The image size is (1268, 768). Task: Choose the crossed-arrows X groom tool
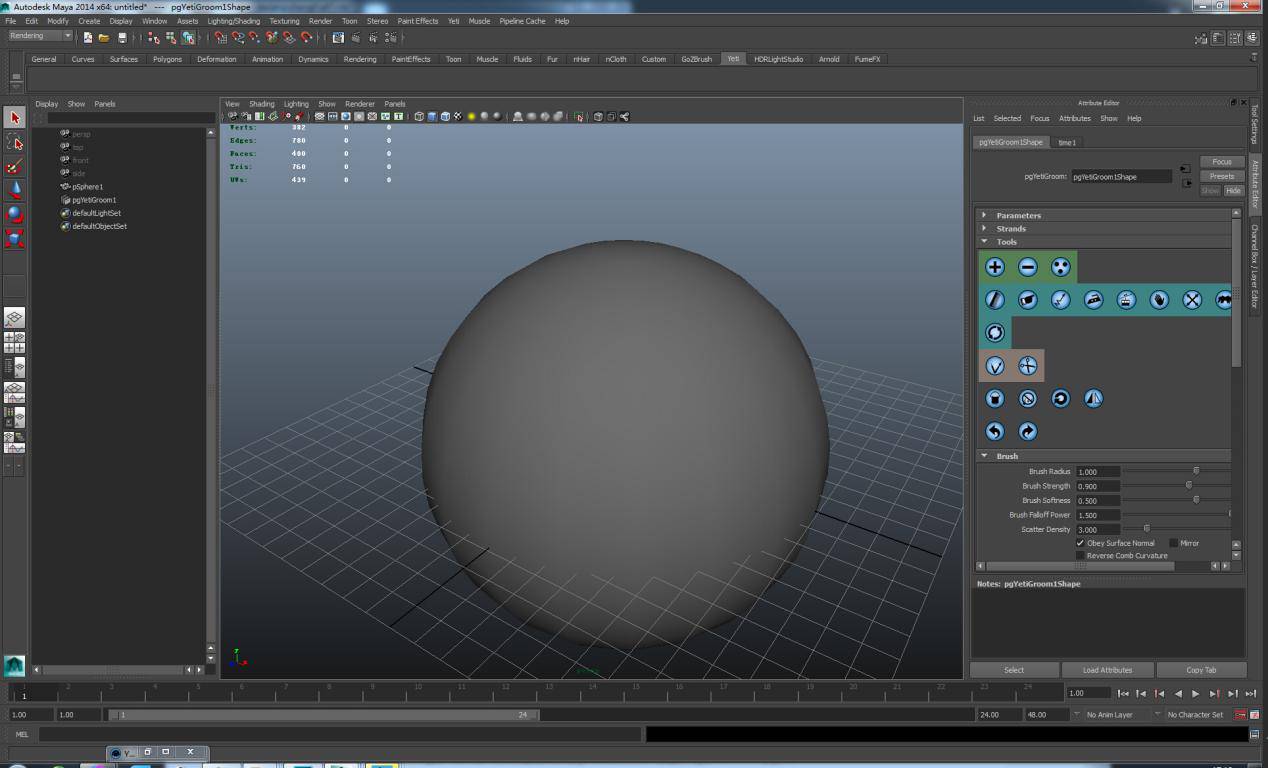tap(1192, 300)
